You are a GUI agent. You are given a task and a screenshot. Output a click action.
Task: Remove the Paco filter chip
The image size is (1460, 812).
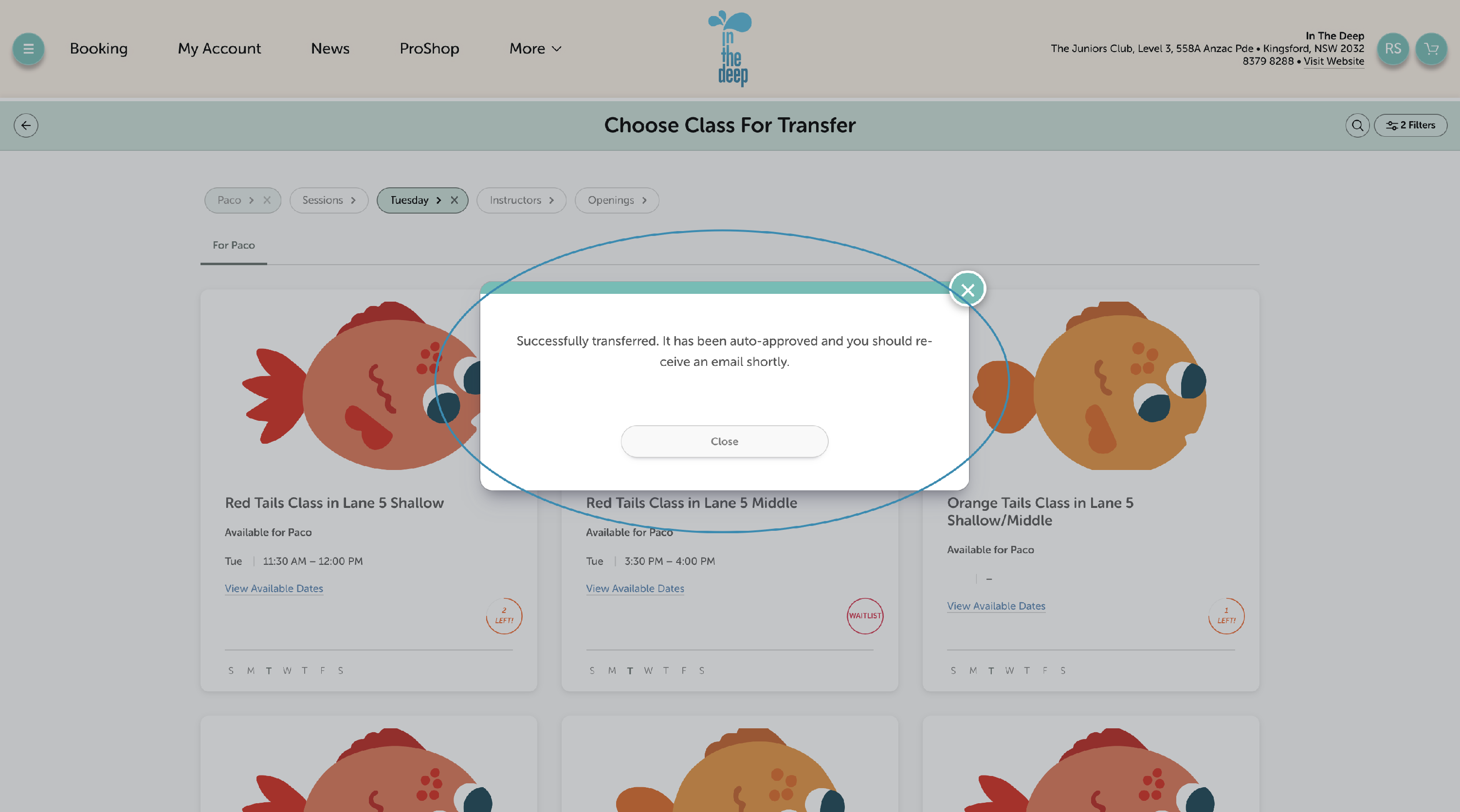267,200
